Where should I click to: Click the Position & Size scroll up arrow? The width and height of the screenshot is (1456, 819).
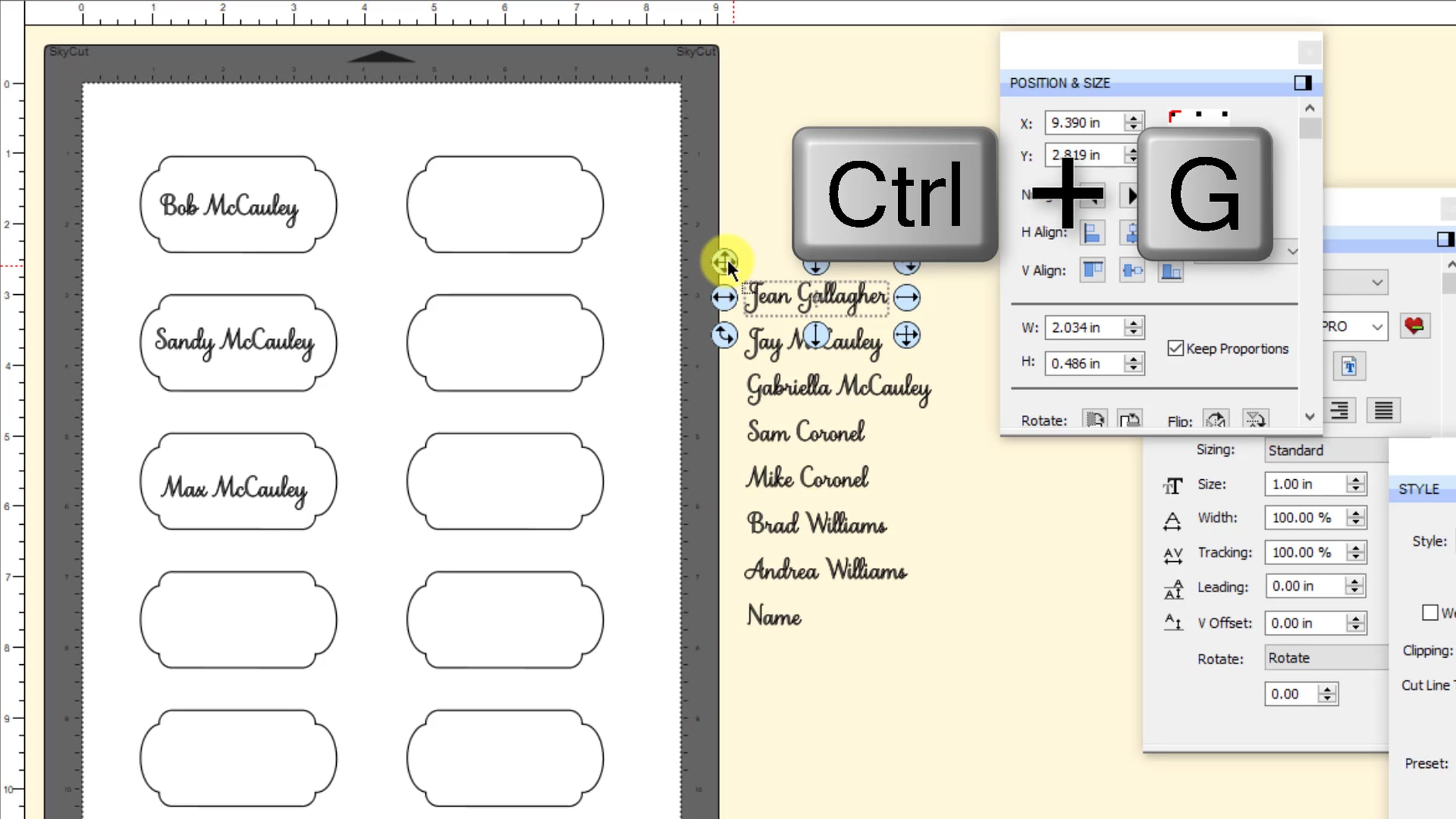pos(1310,109)
